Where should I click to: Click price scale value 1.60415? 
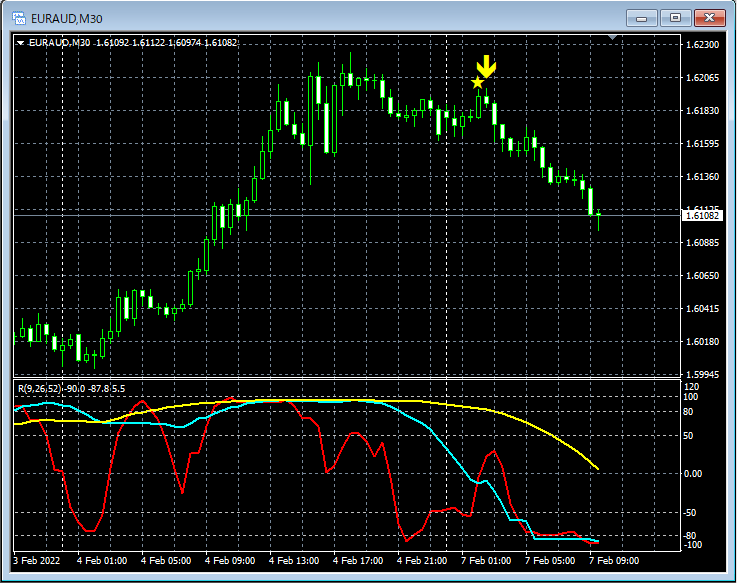coord(703,309)
